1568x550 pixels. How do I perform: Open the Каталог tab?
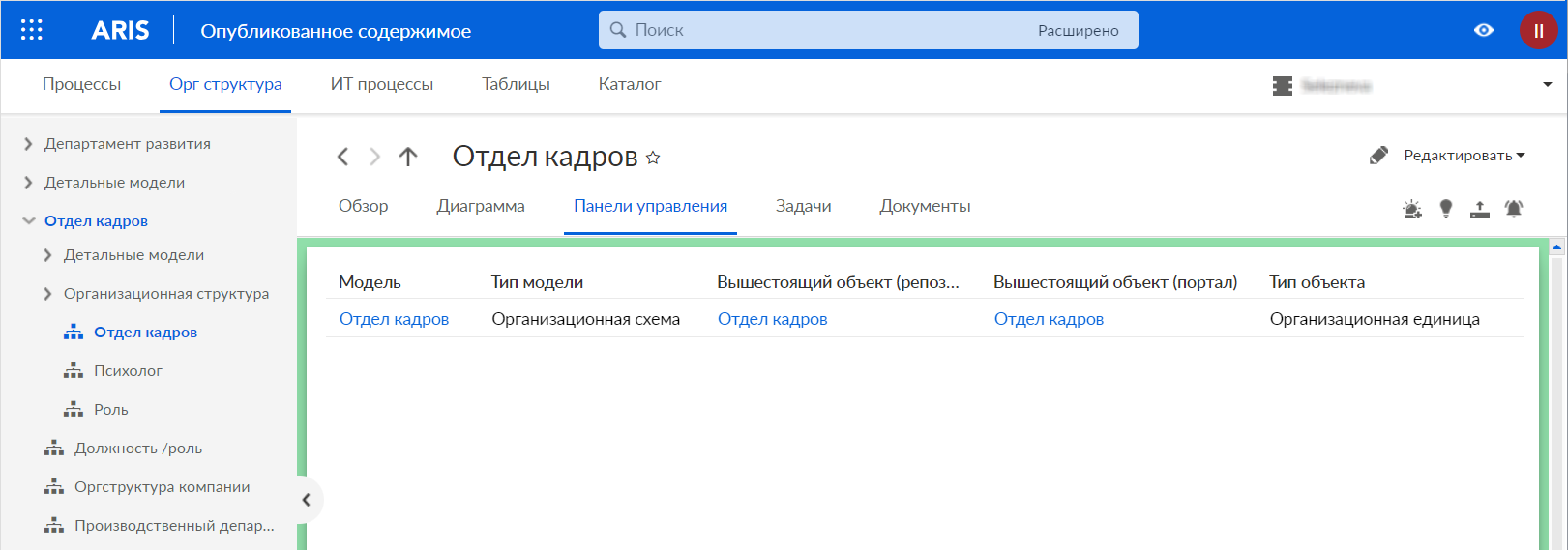tap(630, 85)
